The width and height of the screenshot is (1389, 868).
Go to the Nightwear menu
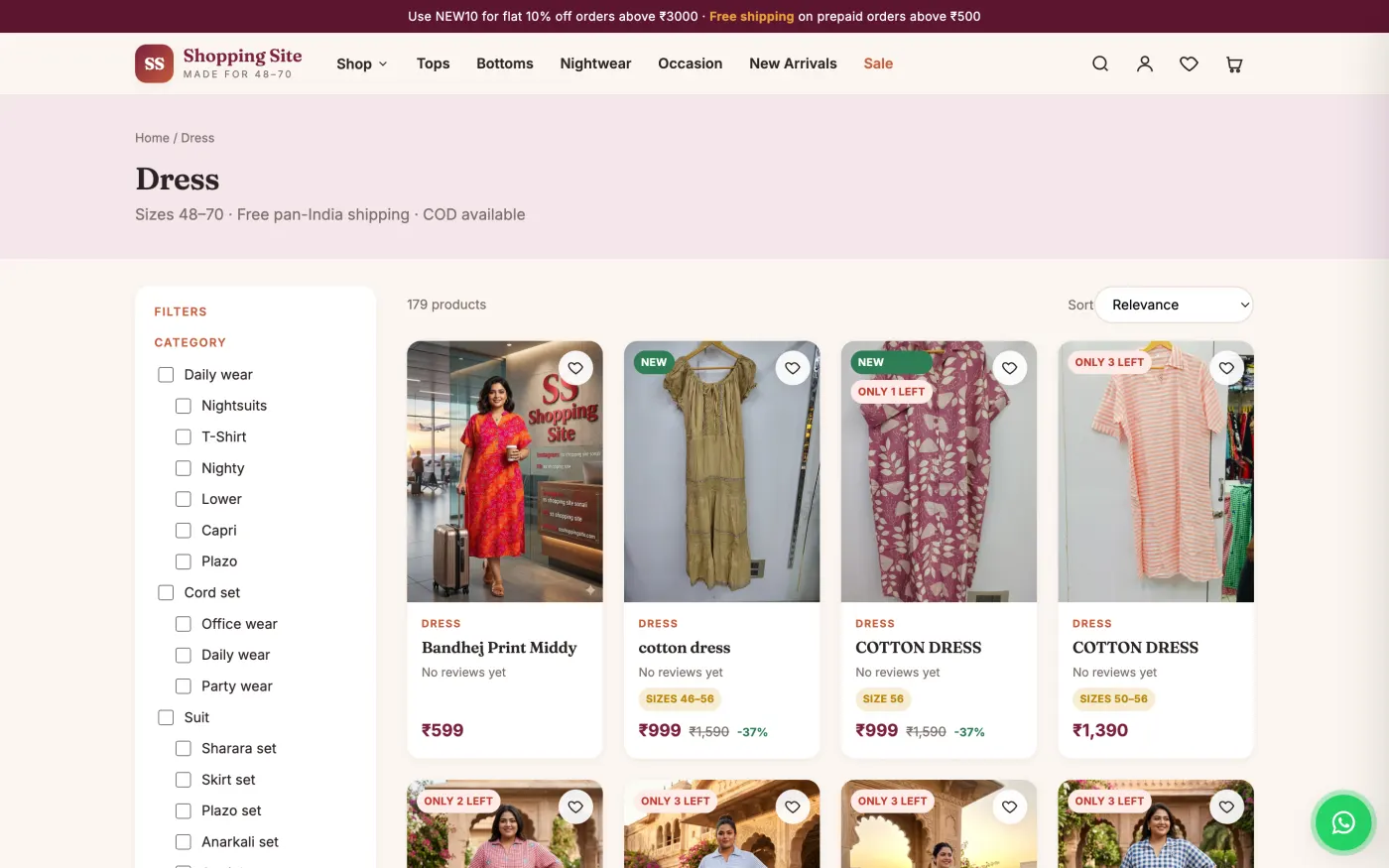pyautogui.click(x=595, y=63)
